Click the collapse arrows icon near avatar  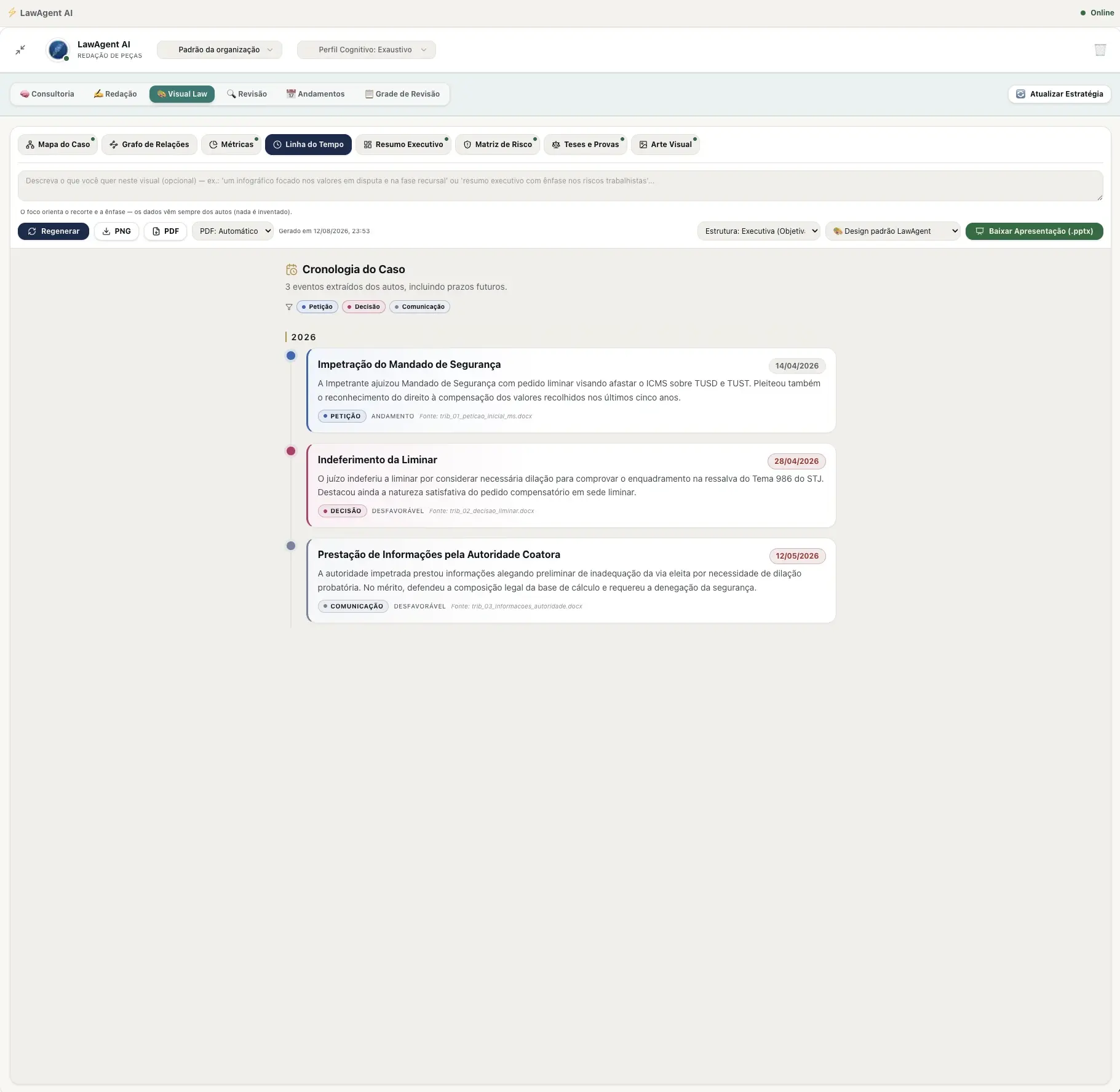[20, 50]
